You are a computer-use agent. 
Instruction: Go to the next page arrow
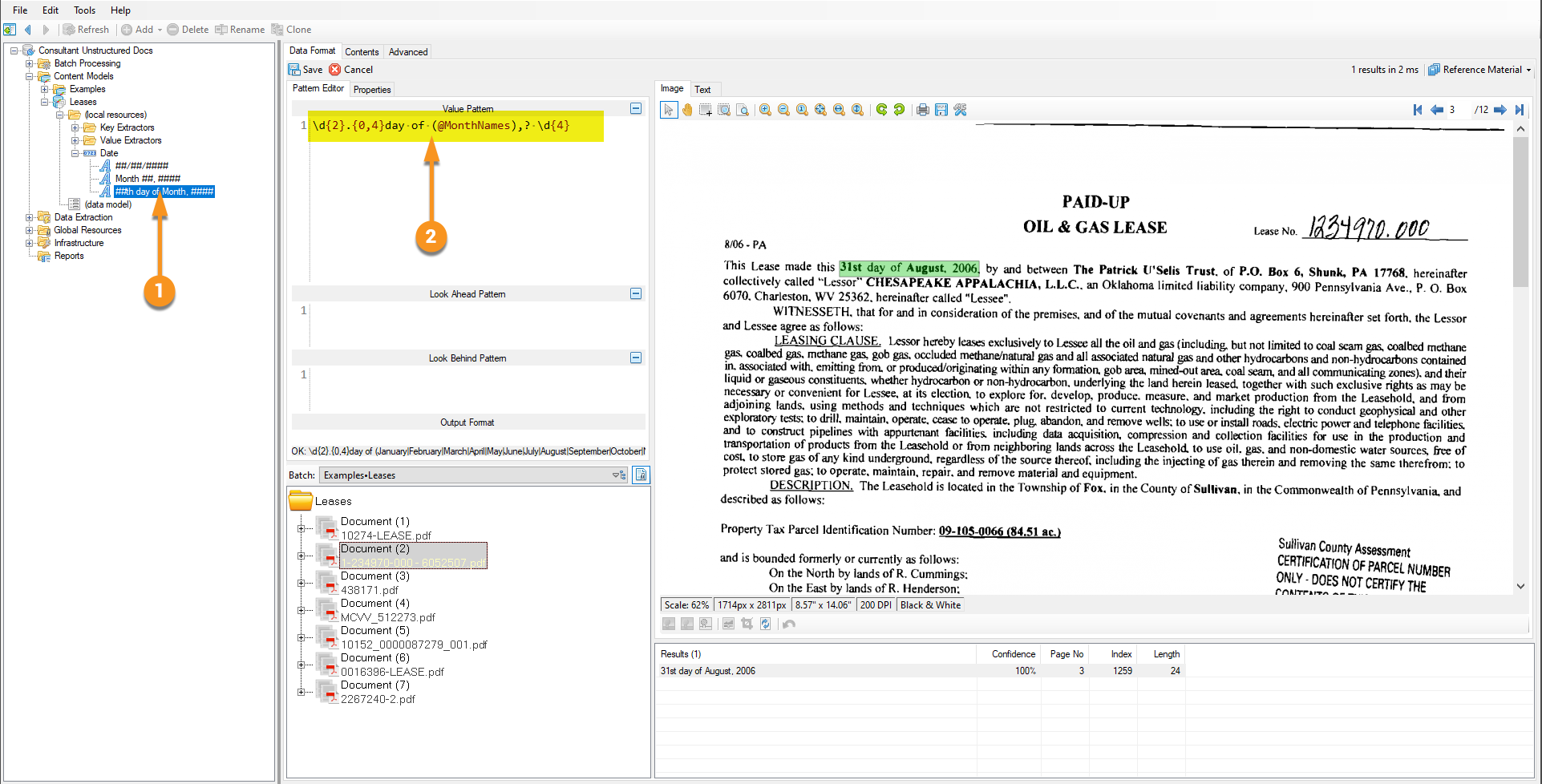click(x=1500, y=110)
